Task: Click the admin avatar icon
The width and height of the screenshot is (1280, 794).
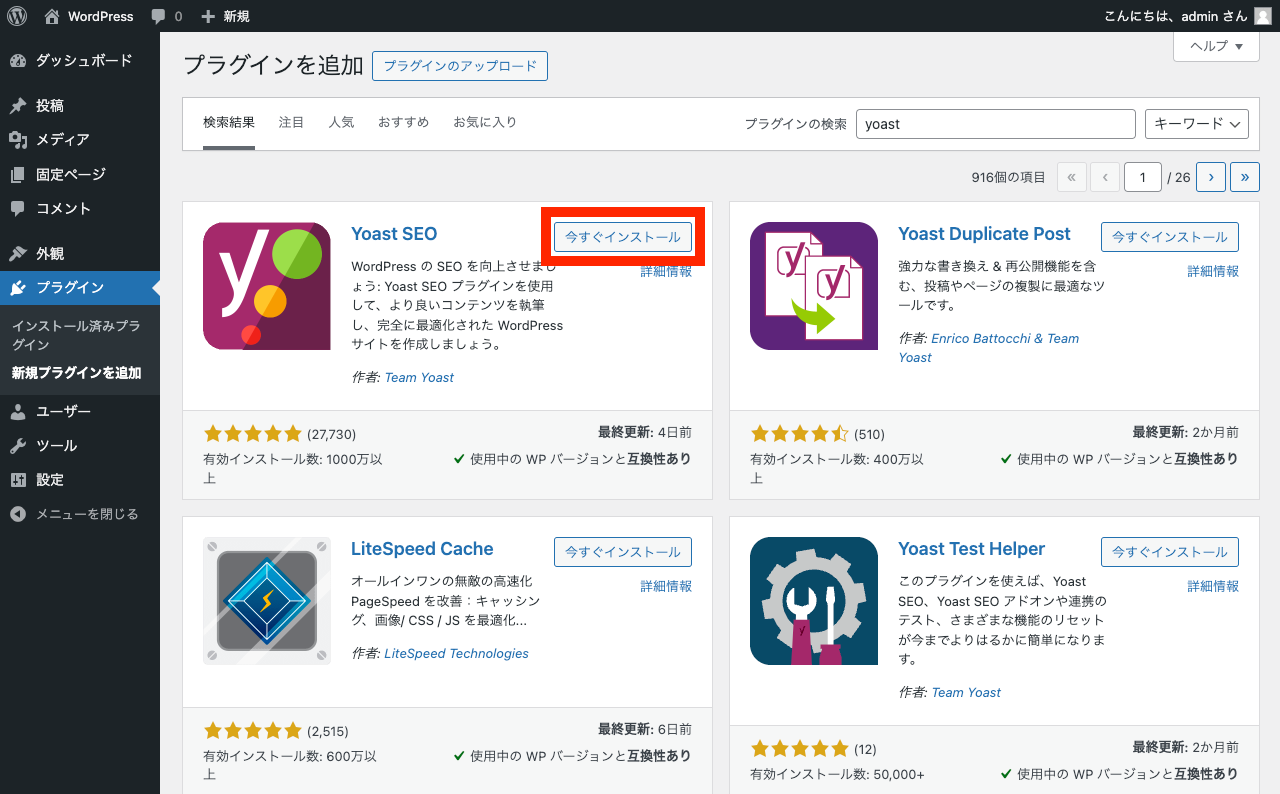Action: (x=1263, y=16)
